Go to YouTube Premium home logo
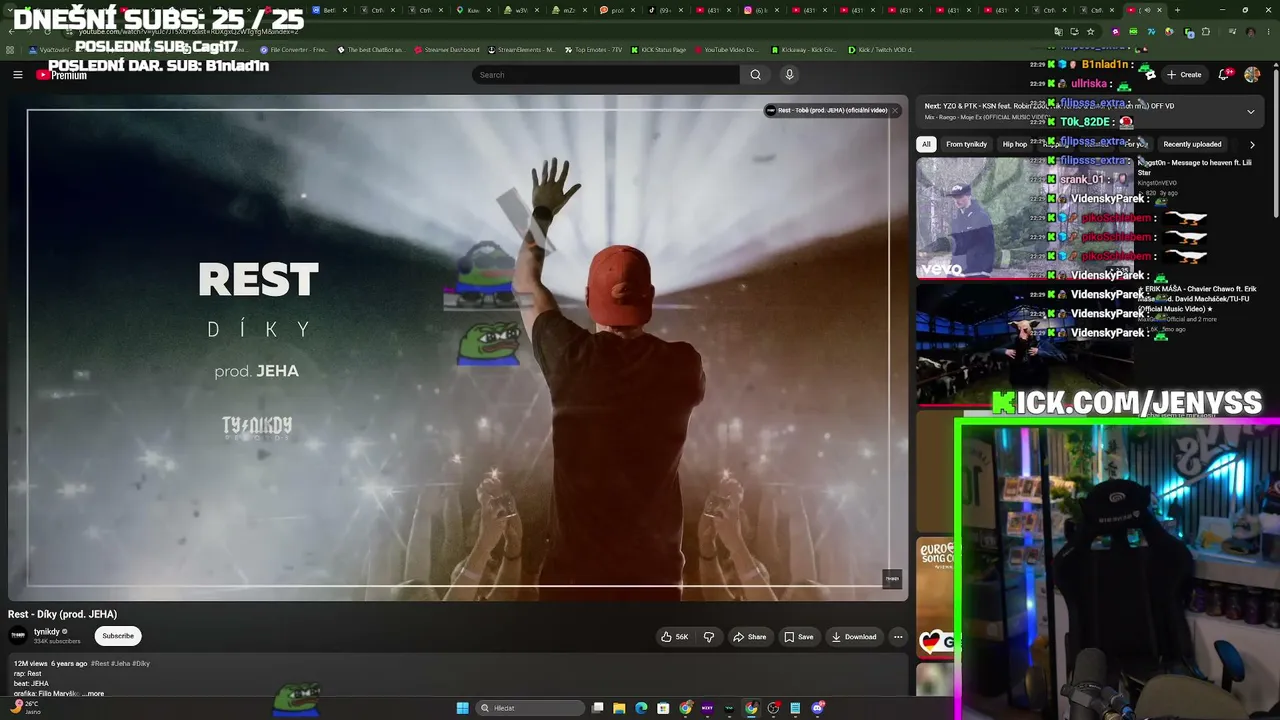Viewport: 1280px width, 720px height. pyautogui.click(x=62, y=75)
